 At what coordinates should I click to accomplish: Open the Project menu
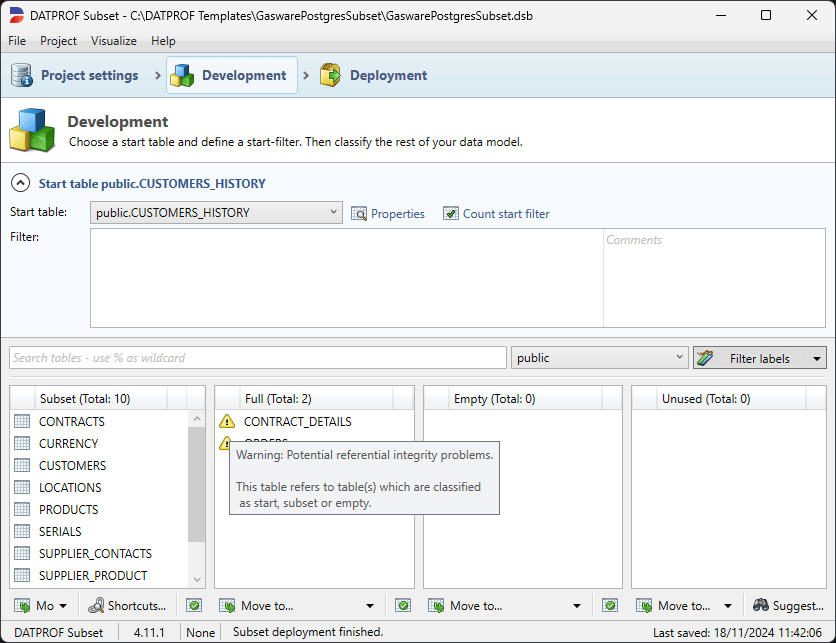click(x=58, y=41)
